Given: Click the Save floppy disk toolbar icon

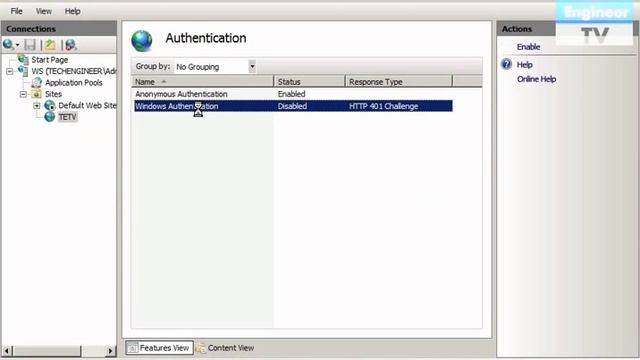Looking at the screenshot, I should (30, 44).
